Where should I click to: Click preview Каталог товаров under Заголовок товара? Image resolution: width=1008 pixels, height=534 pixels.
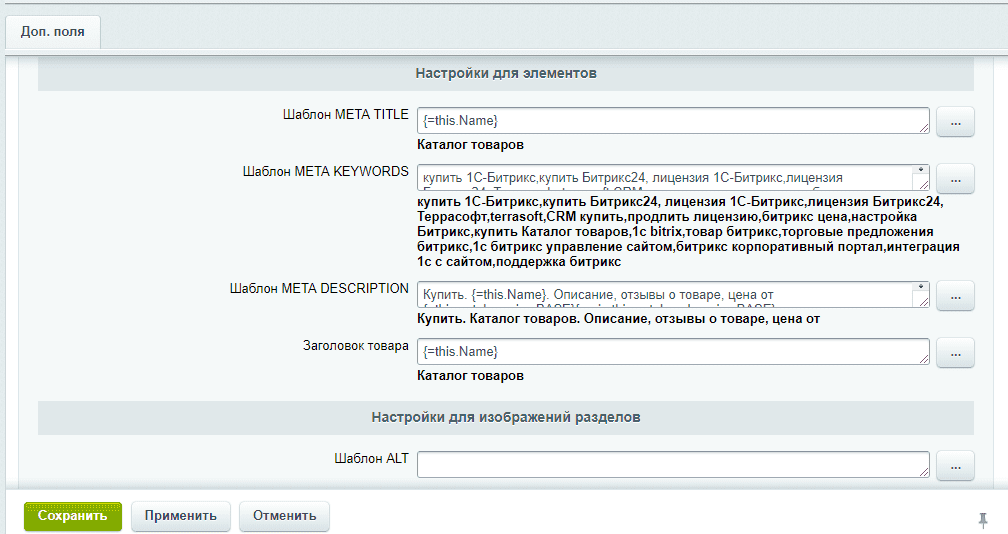[x=471, y=375]
